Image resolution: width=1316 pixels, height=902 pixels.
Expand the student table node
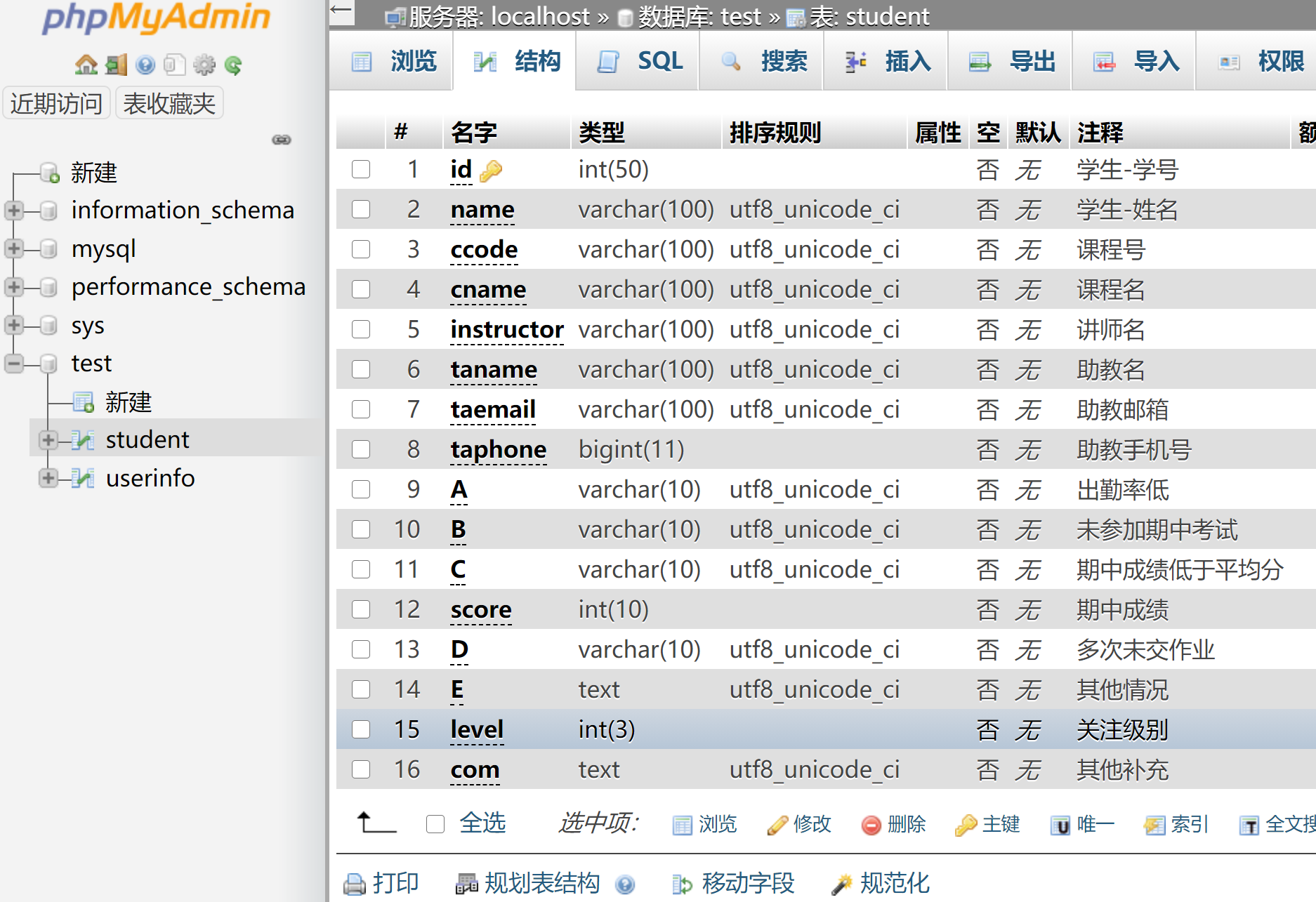pos(48,440)
